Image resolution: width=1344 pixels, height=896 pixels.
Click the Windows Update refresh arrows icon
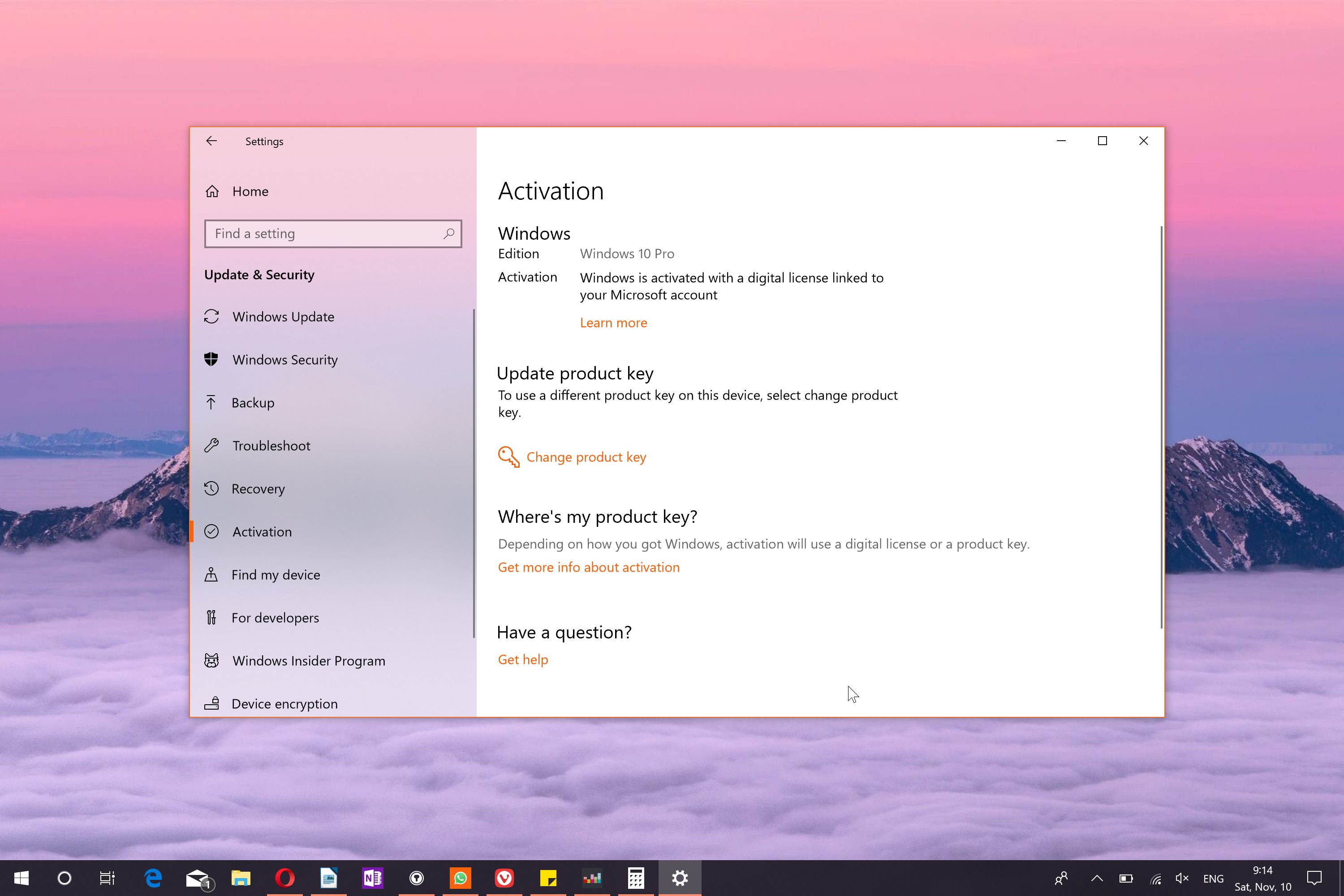pyautogui.click(x=211, y=317)
